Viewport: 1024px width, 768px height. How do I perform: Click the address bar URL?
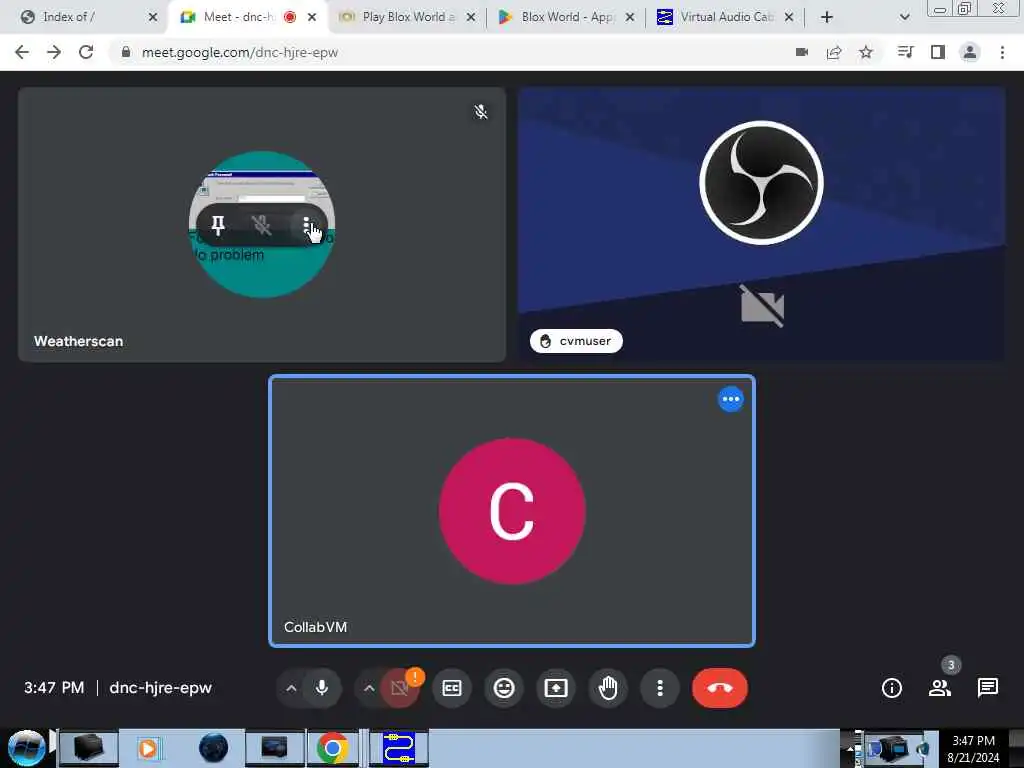click(240, 52)
